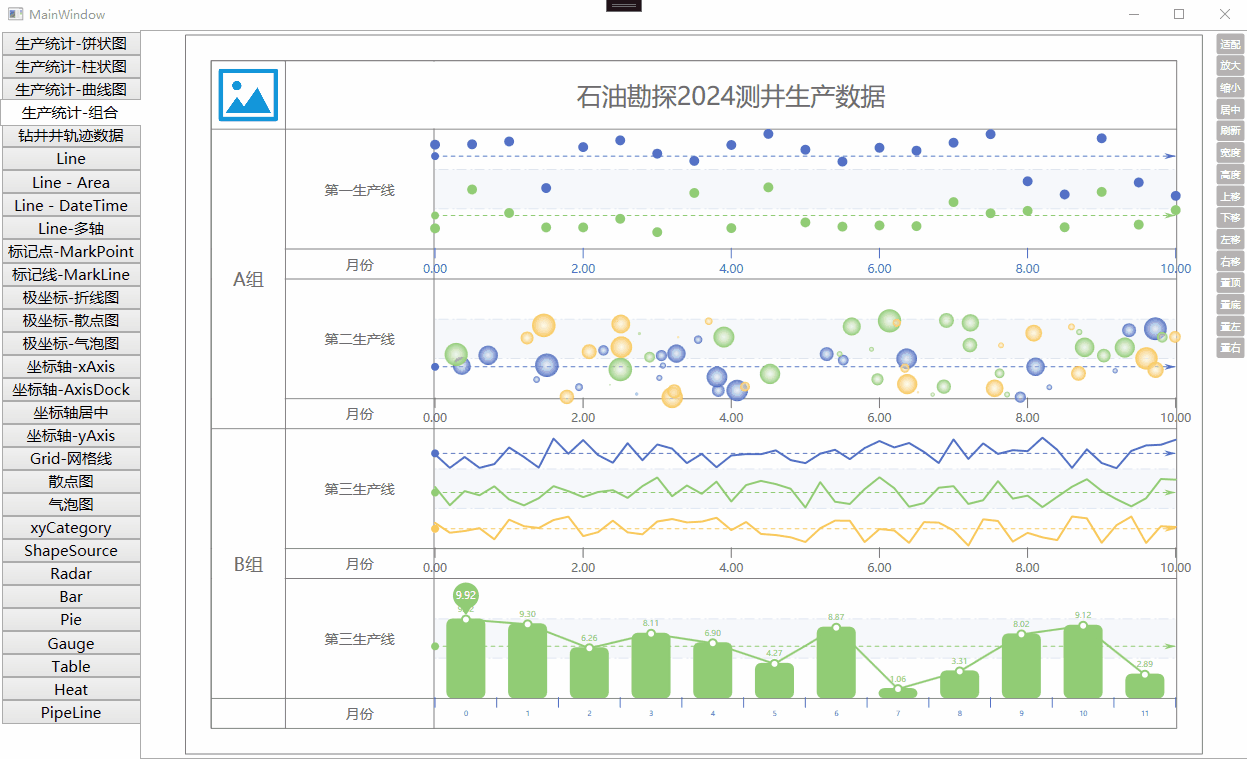Click the 第一生产线 row label
The image size is (1247, 759).
[359, 190]
